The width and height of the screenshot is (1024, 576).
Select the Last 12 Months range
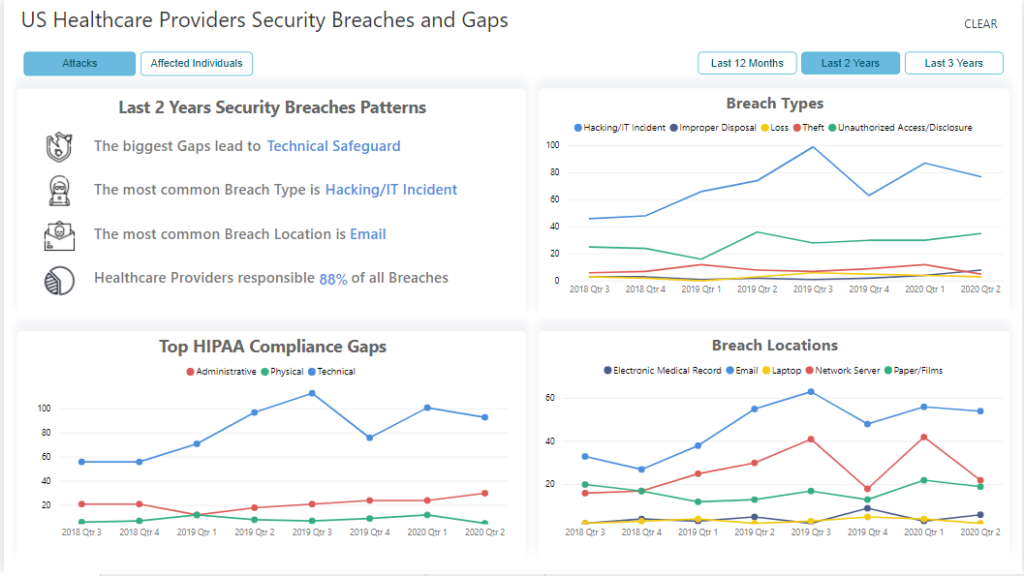[x=747, y=64]
